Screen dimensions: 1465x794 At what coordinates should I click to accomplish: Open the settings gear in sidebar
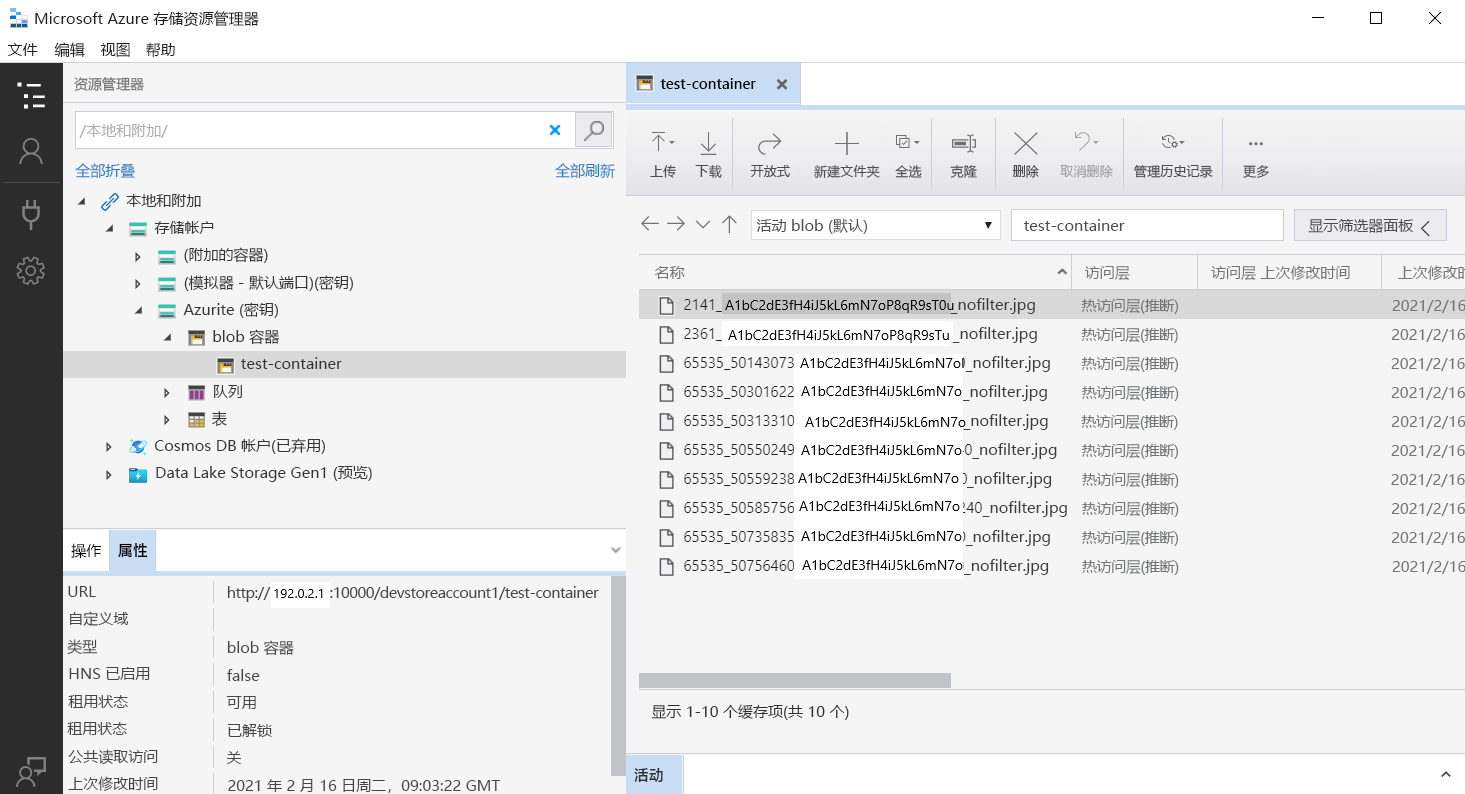click(31, 270)
